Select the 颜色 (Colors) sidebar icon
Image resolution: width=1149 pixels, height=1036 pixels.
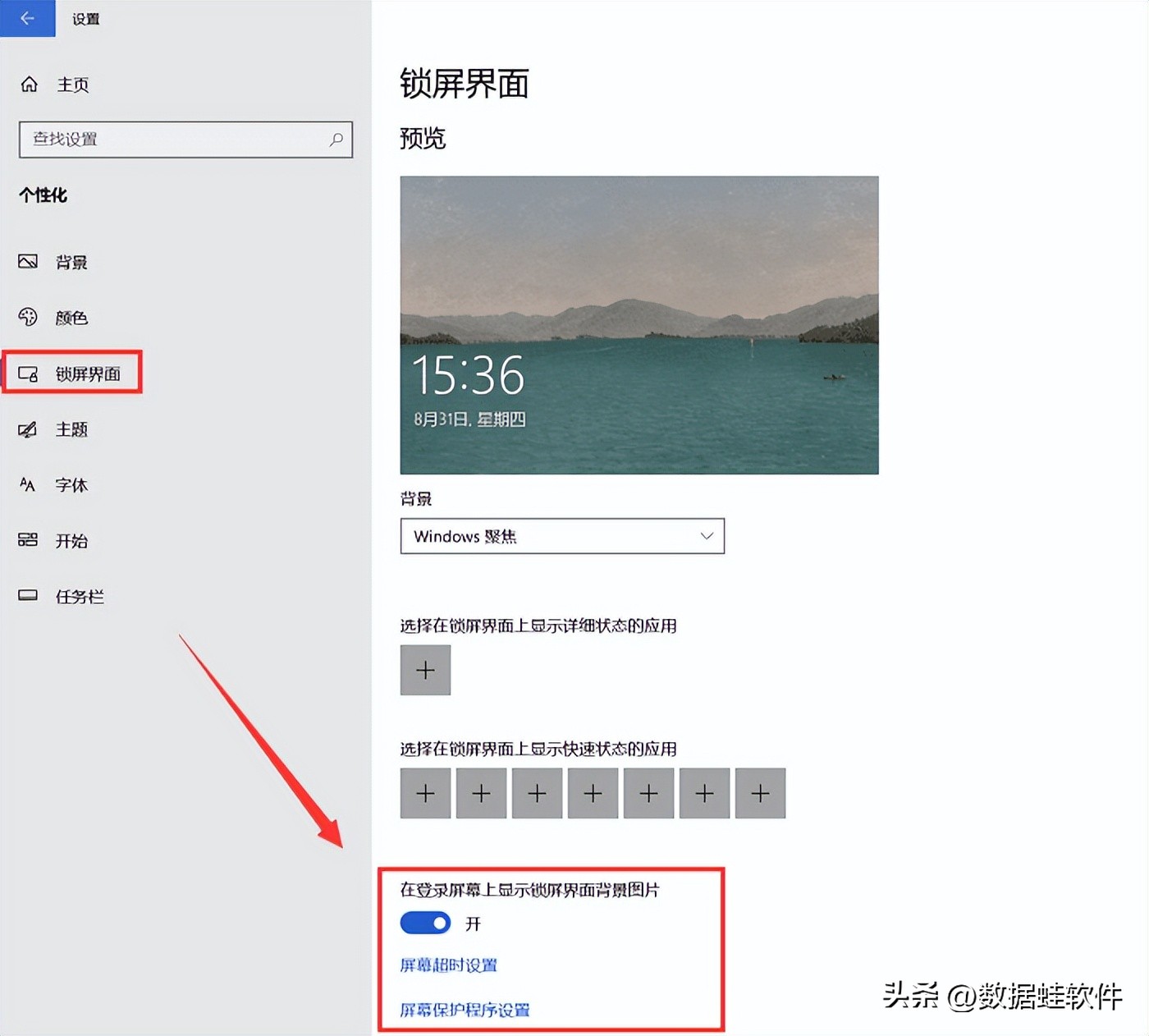coord(28,317)
